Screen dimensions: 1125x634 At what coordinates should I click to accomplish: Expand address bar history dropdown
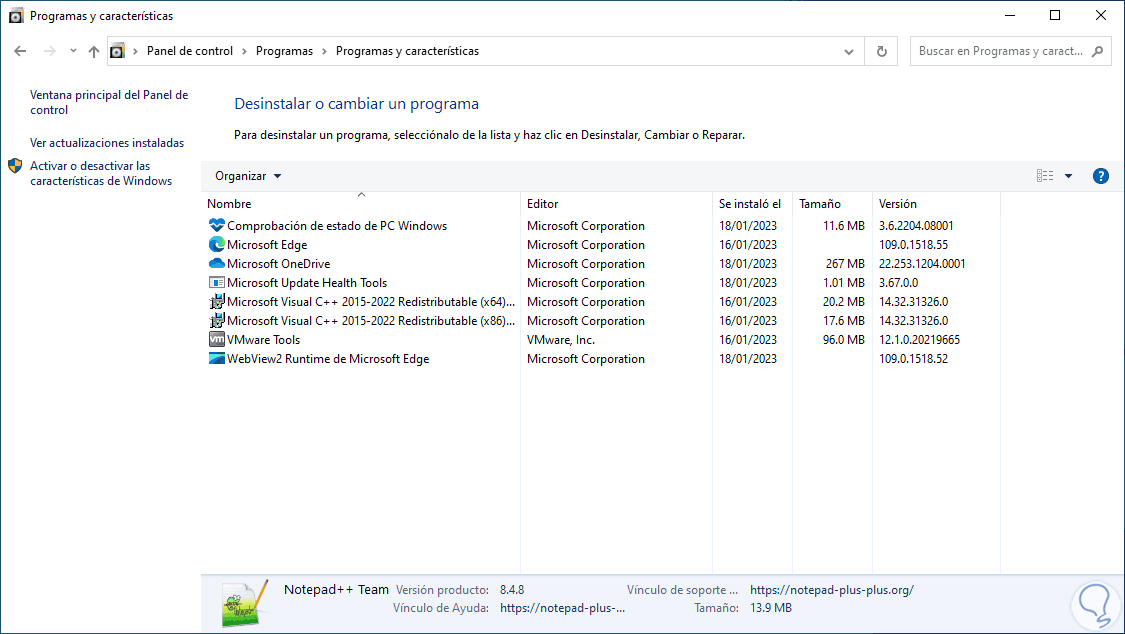(849, 52)
